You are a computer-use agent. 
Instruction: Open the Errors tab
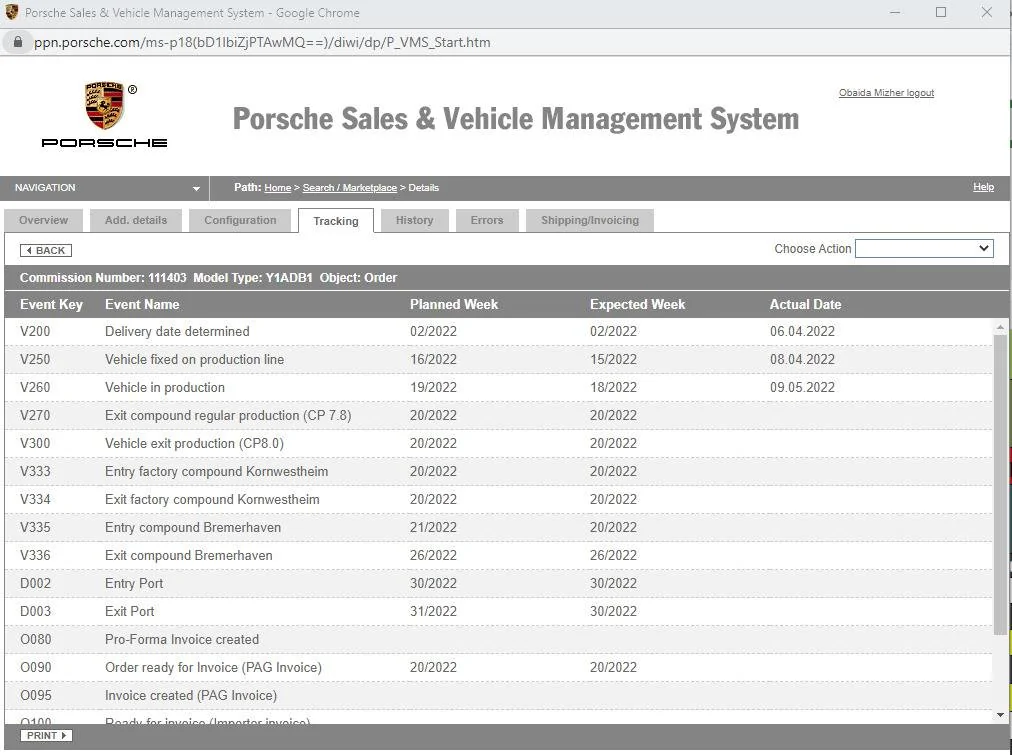(x=487, y=220)
